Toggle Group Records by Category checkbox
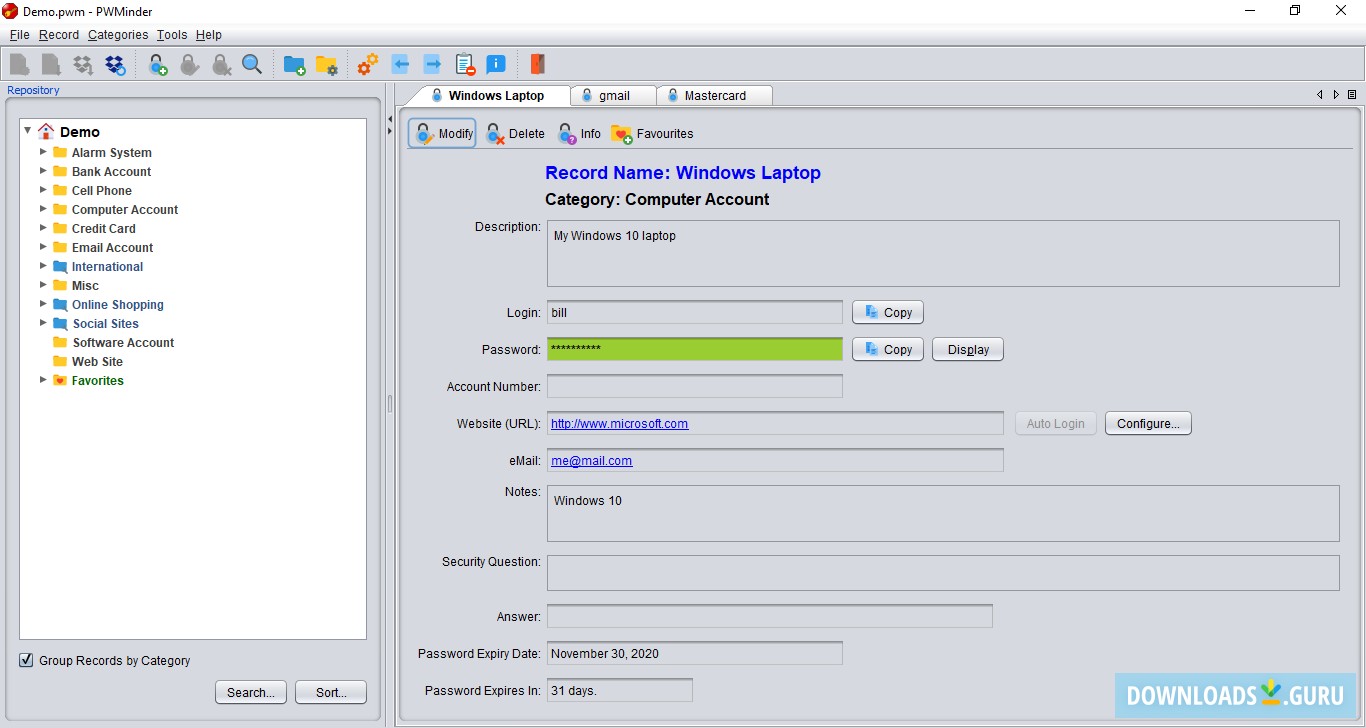Image resolution: width=1366 pixels, height=728 pixels. click(26, 660)
